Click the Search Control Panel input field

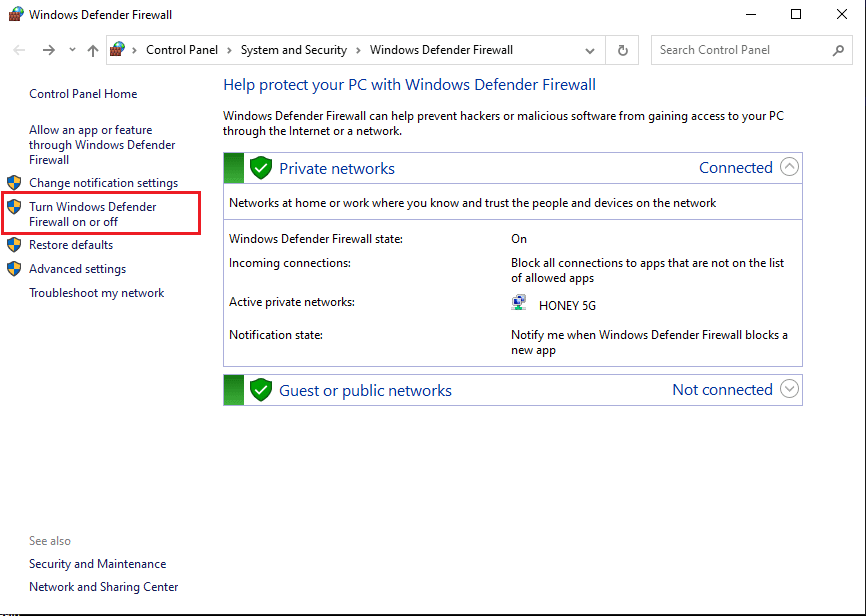tap(740, 50)
